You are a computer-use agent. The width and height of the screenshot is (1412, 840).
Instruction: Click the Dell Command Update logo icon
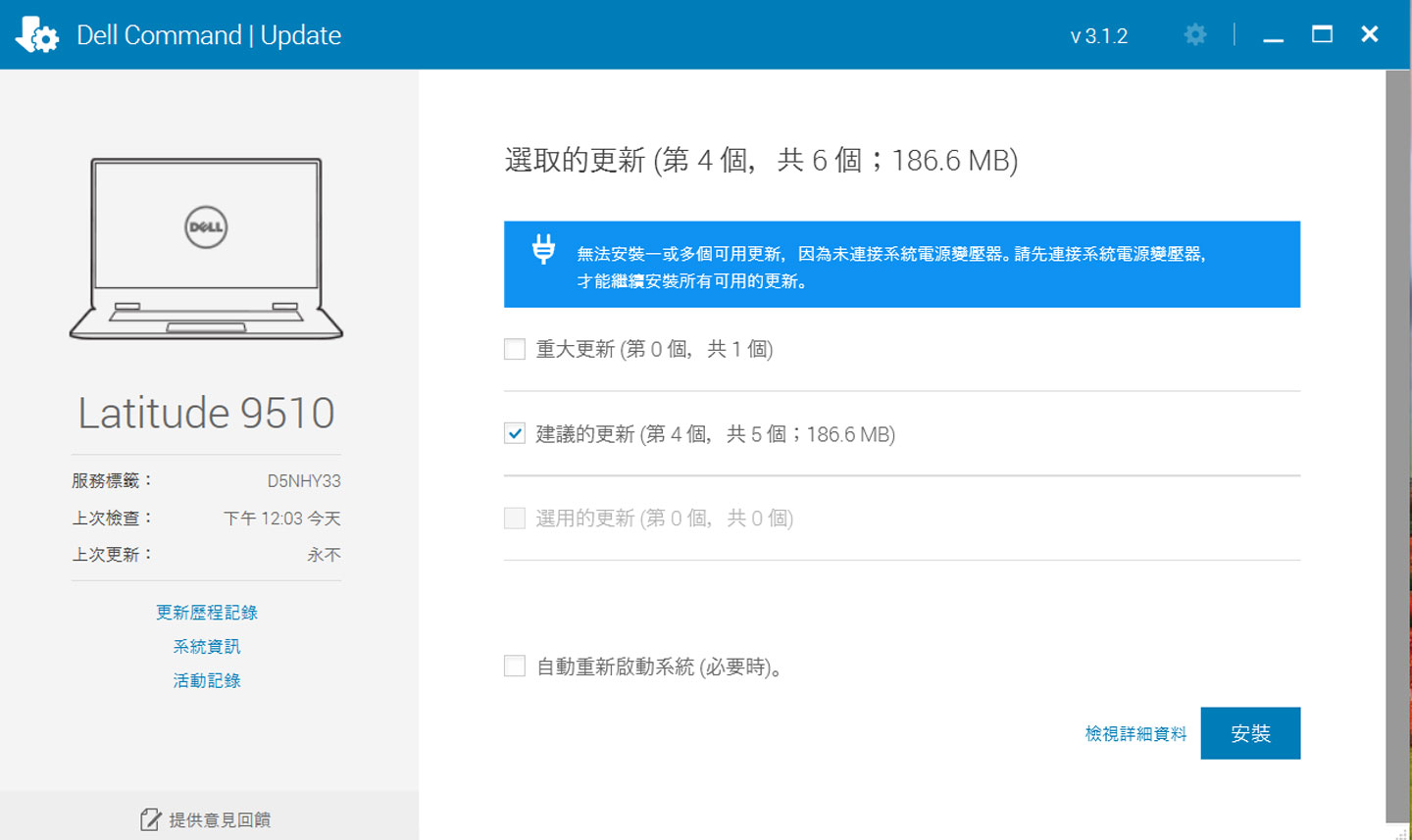pos(36,34)
